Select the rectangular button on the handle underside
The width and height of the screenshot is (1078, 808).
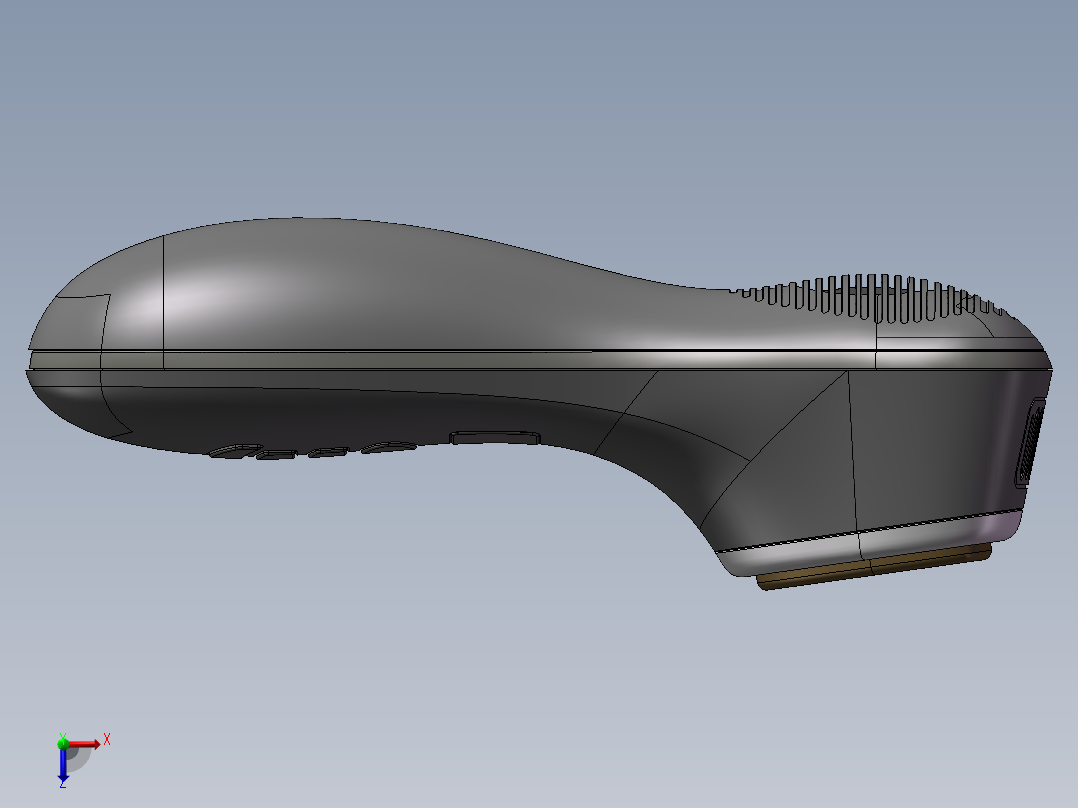[x=494, y=437]
